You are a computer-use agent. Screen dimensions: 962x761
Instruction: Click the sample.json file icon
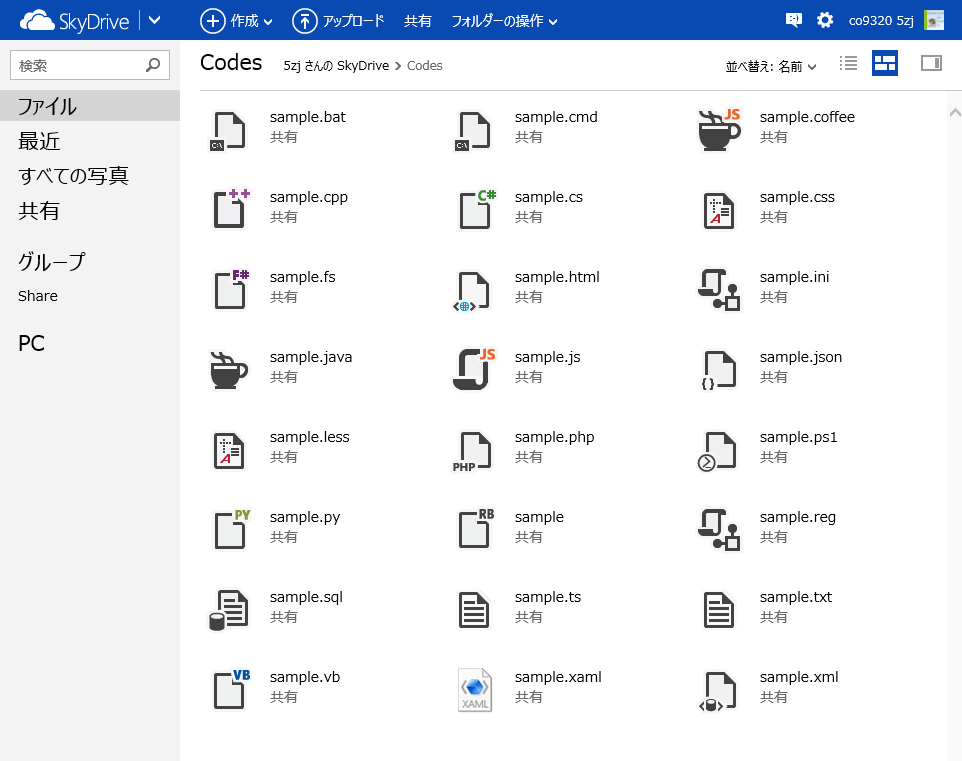click(x=719, y=369)
